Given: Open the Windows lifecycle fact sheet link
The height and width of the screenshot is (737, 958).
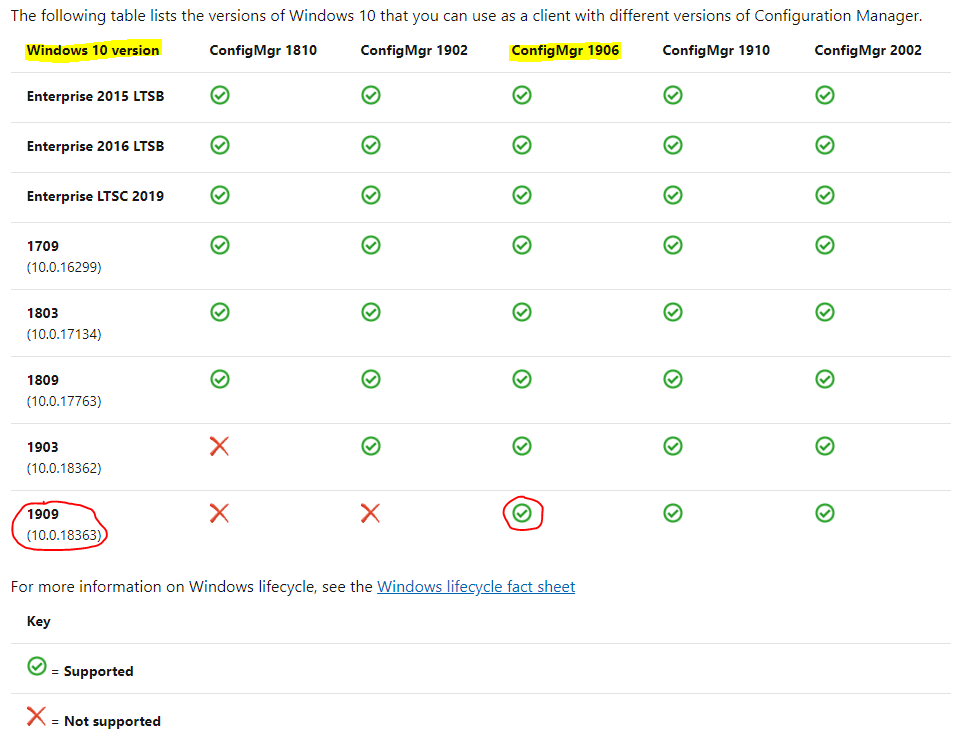Looking at the screenshot, I should point(476,587).
